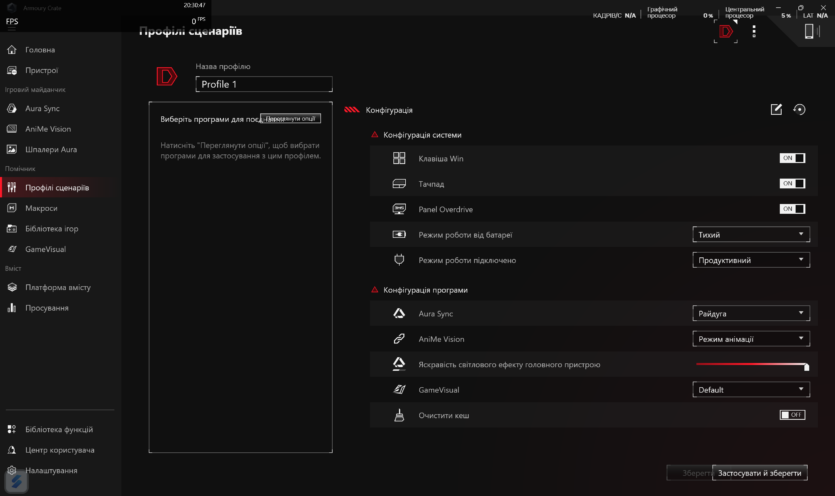Click the Назва профілю label
This screenshot has width=835, height=496.
pyautogui.click(x=223, y=67)
